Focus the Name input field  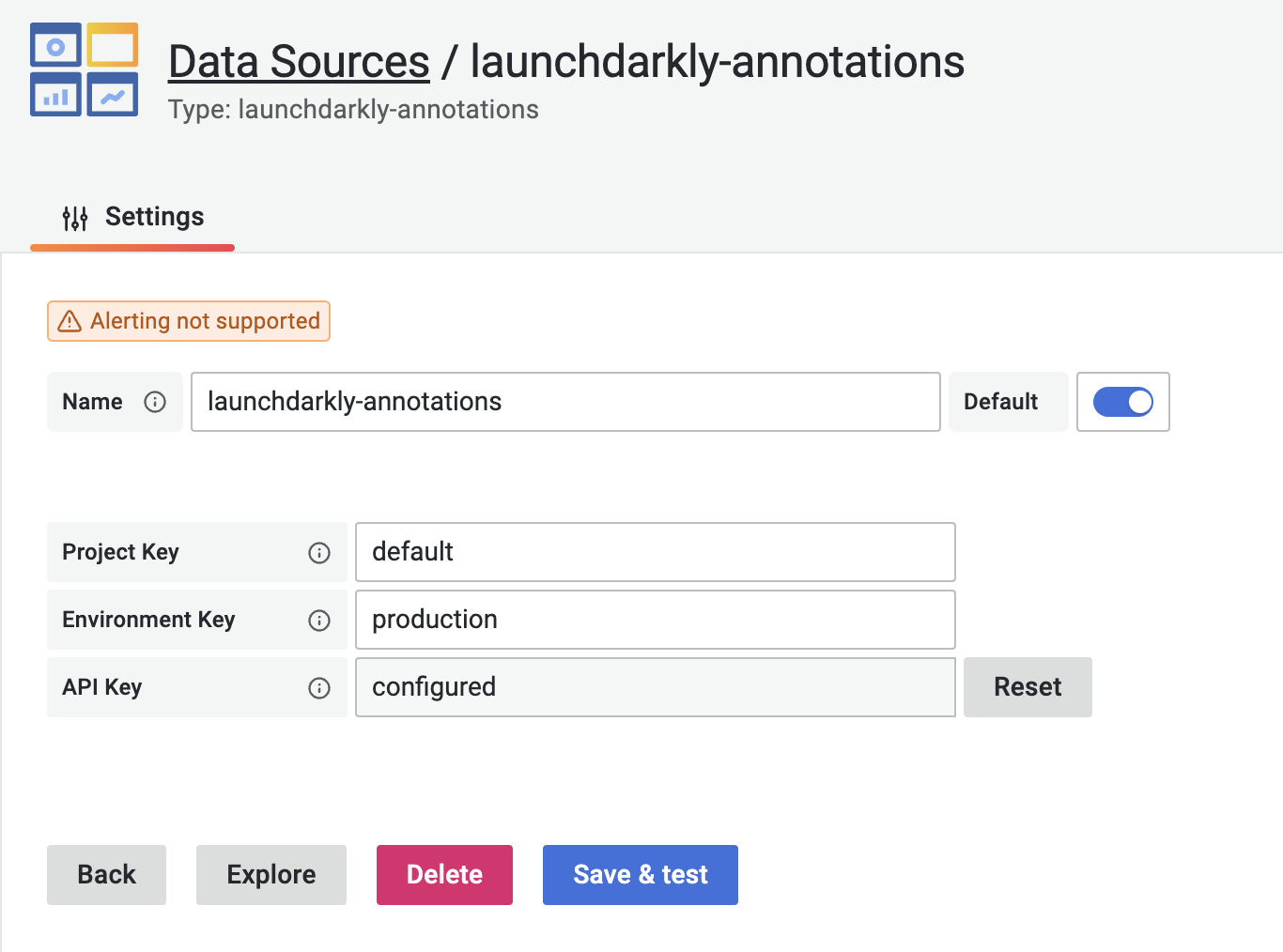[x=565, y=402]
